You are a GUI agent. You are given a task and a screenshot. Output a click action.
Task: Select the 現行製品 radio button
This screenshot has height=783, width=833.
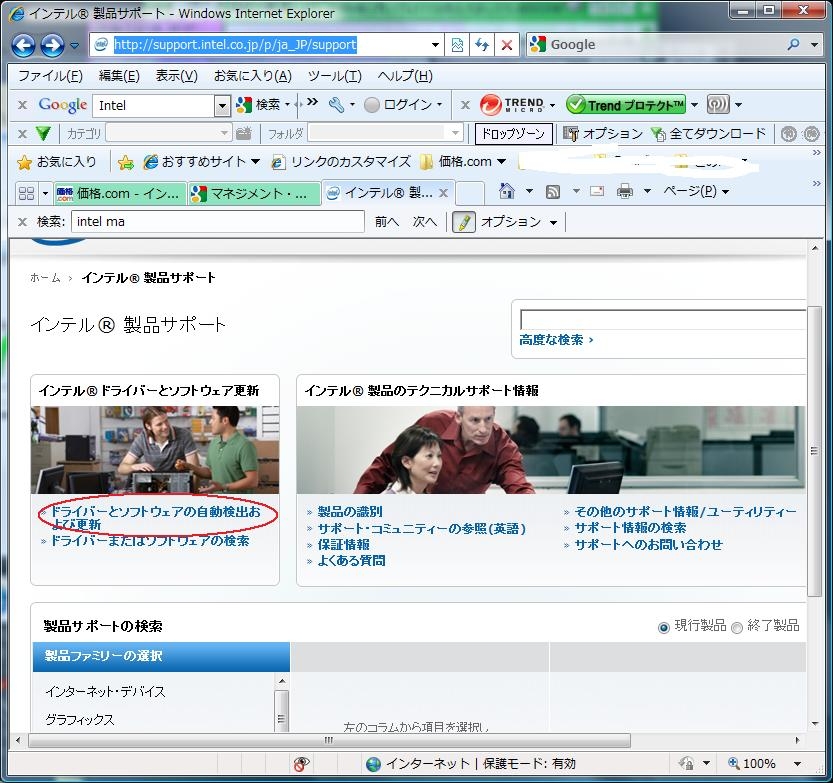(664, 628)
